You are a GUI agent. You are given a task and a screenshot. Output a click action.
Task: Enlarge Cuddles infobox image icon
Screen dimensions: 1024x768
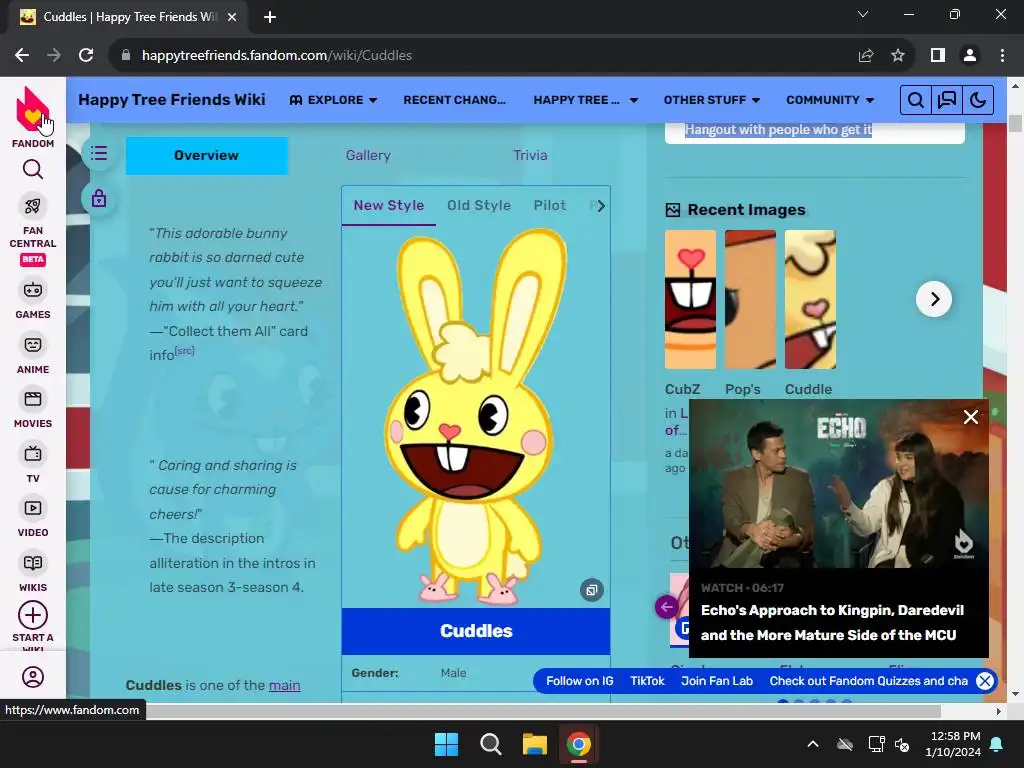(x=591, y=590)
